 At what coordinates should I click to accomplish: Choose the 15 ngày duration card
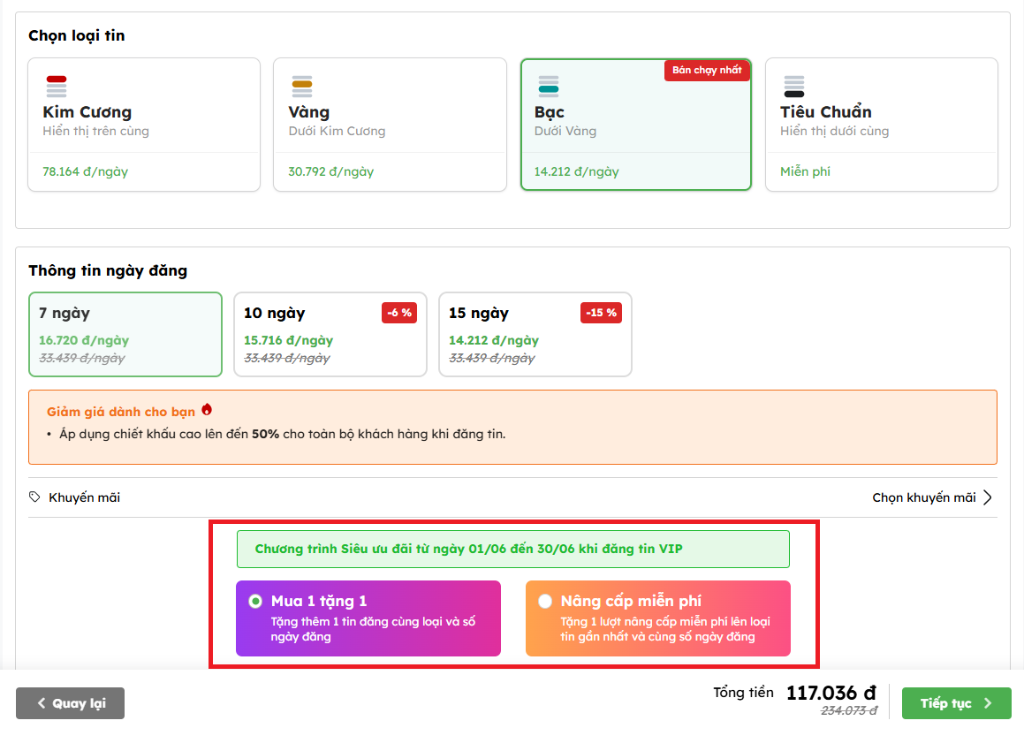click(x=535, y=334)
